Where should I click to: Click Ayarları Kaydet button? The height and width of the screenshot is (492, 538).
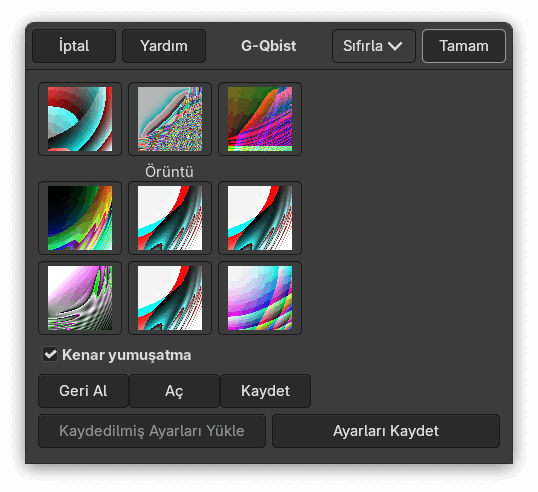coord(386,431)
